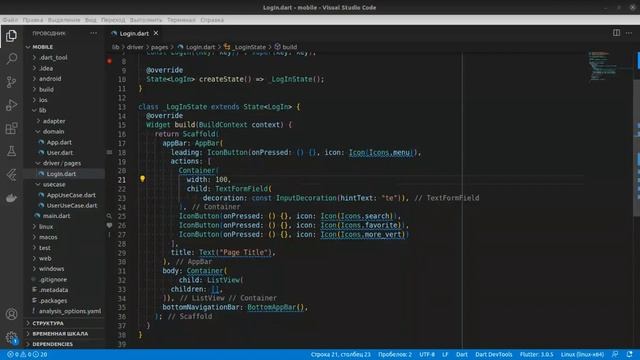The image size is (640, 360).
Task: Open the Flutter sidebar view
Action: 11,175
